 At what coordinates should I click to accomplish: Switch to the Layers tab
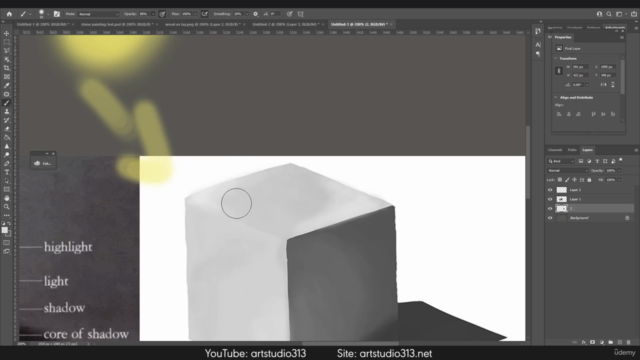tap(587, 150)
